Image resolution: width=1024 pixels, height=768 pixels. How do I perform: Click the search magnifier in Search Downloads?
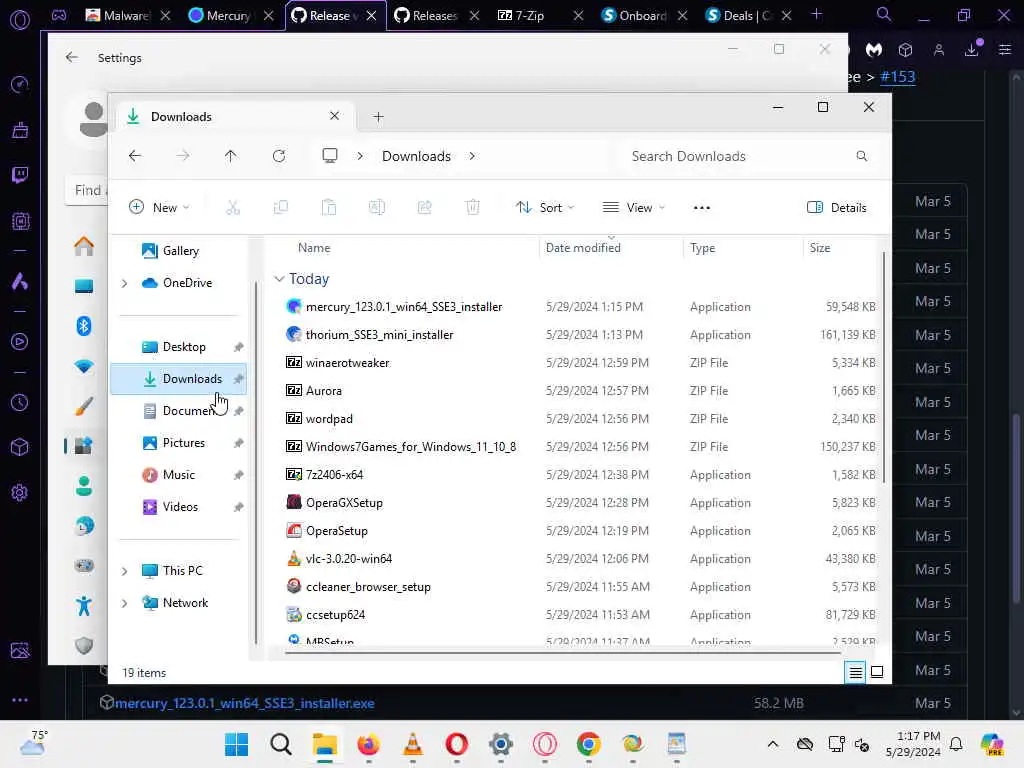pos(862,156)
